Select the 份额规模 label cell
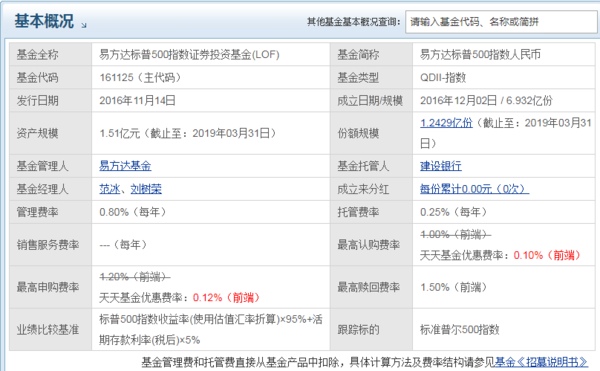Viewport: 600px width, 371px height. pyautogui.click(x=372, y=133)
